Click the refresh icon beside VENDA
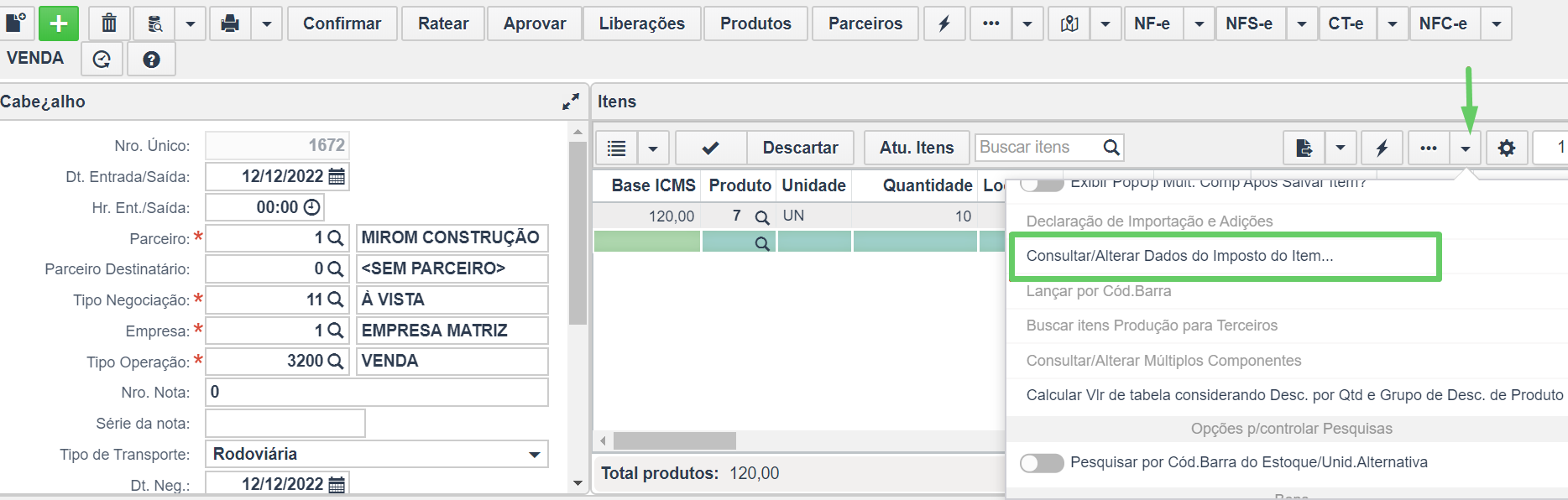The image size is (1568, 500). pos(102,60)
